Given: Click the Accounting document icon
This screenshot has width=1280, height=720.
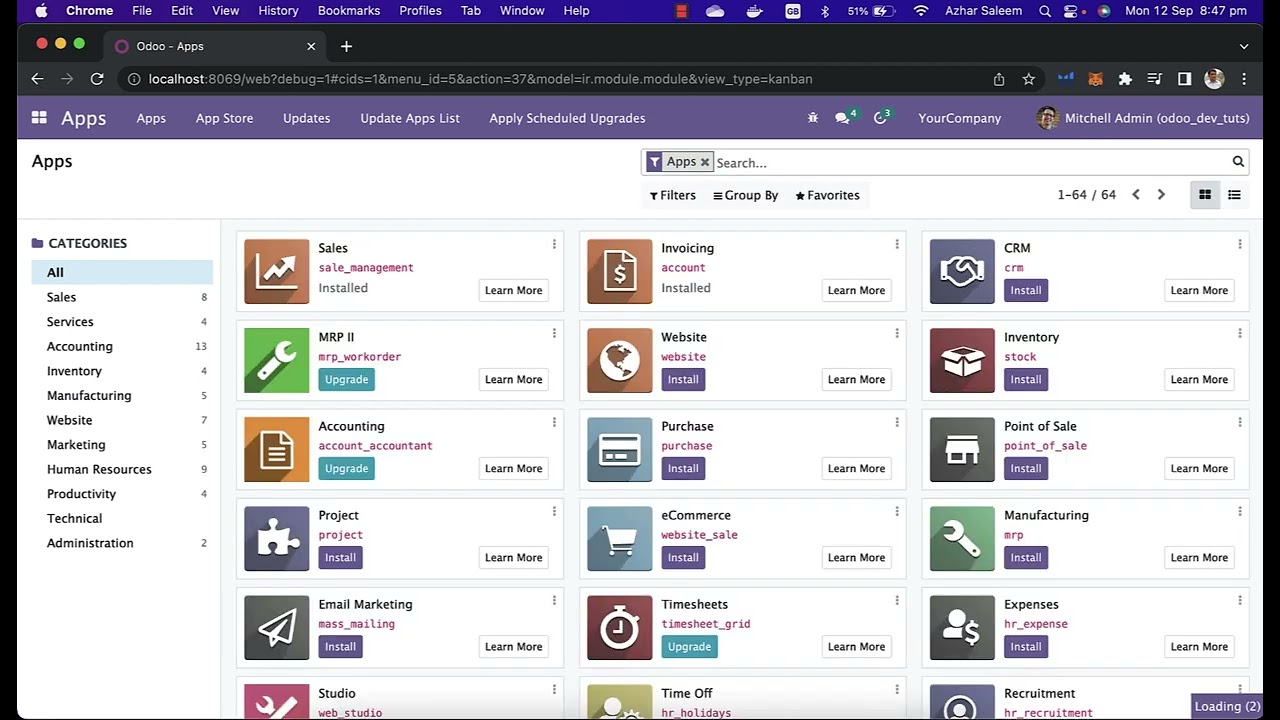Looking at the screenshot, I should pyautogui.click(x=276, y=450).
